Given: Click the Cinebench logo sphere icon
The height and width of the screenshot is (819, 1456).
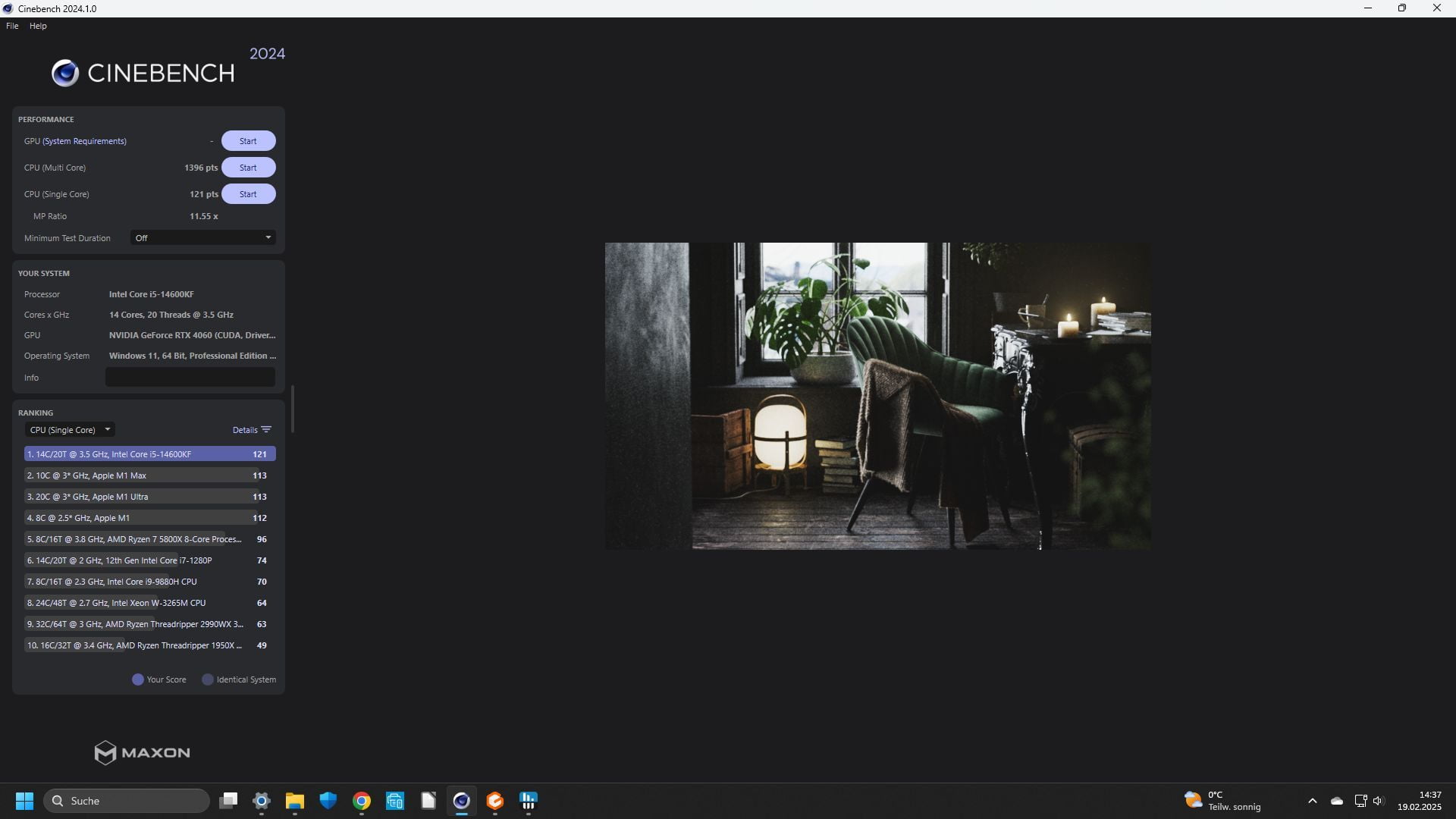Looking at the screenshot, I should pos(65,73).
